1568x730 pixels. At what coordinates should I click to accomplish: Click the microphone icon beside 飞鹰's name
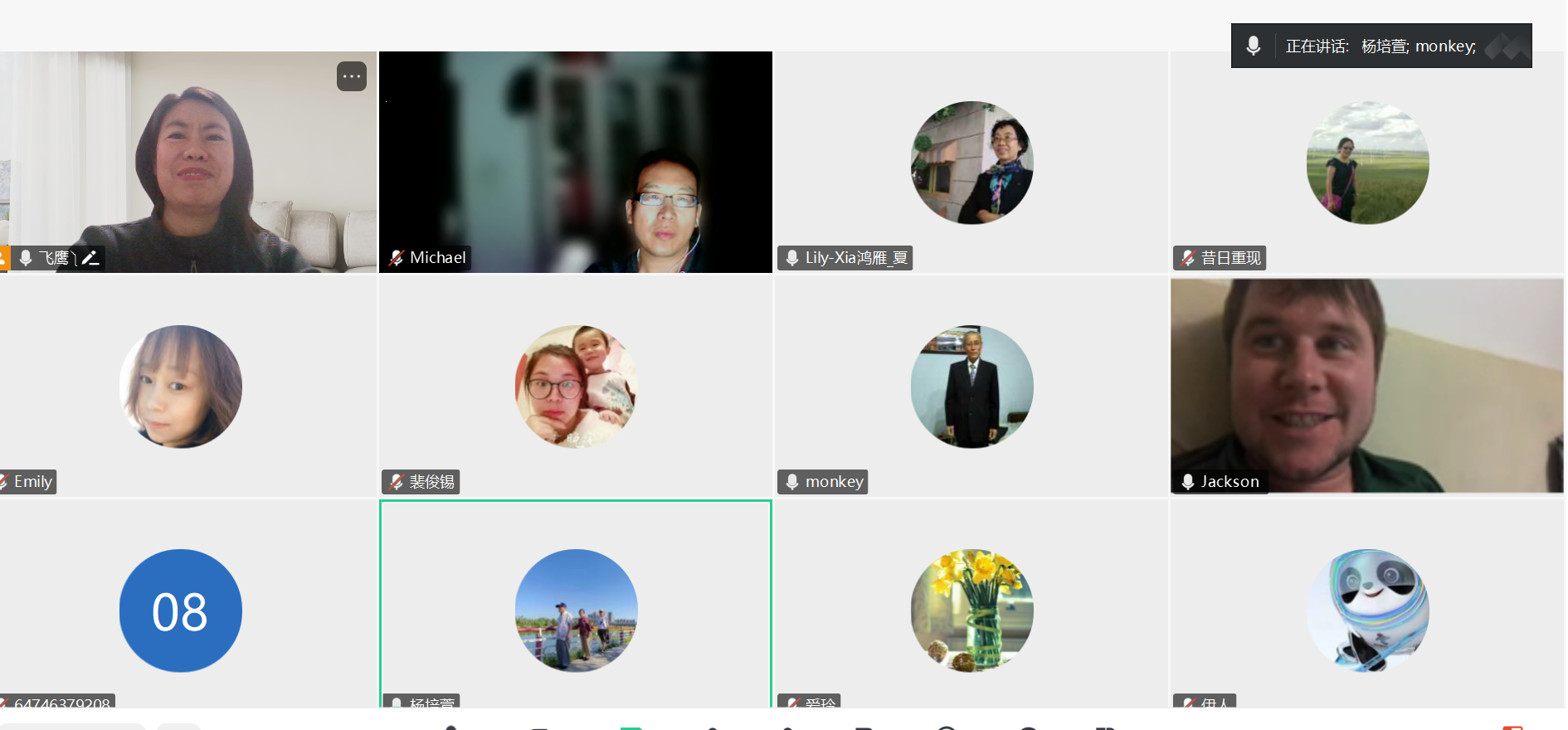(26, 258)
